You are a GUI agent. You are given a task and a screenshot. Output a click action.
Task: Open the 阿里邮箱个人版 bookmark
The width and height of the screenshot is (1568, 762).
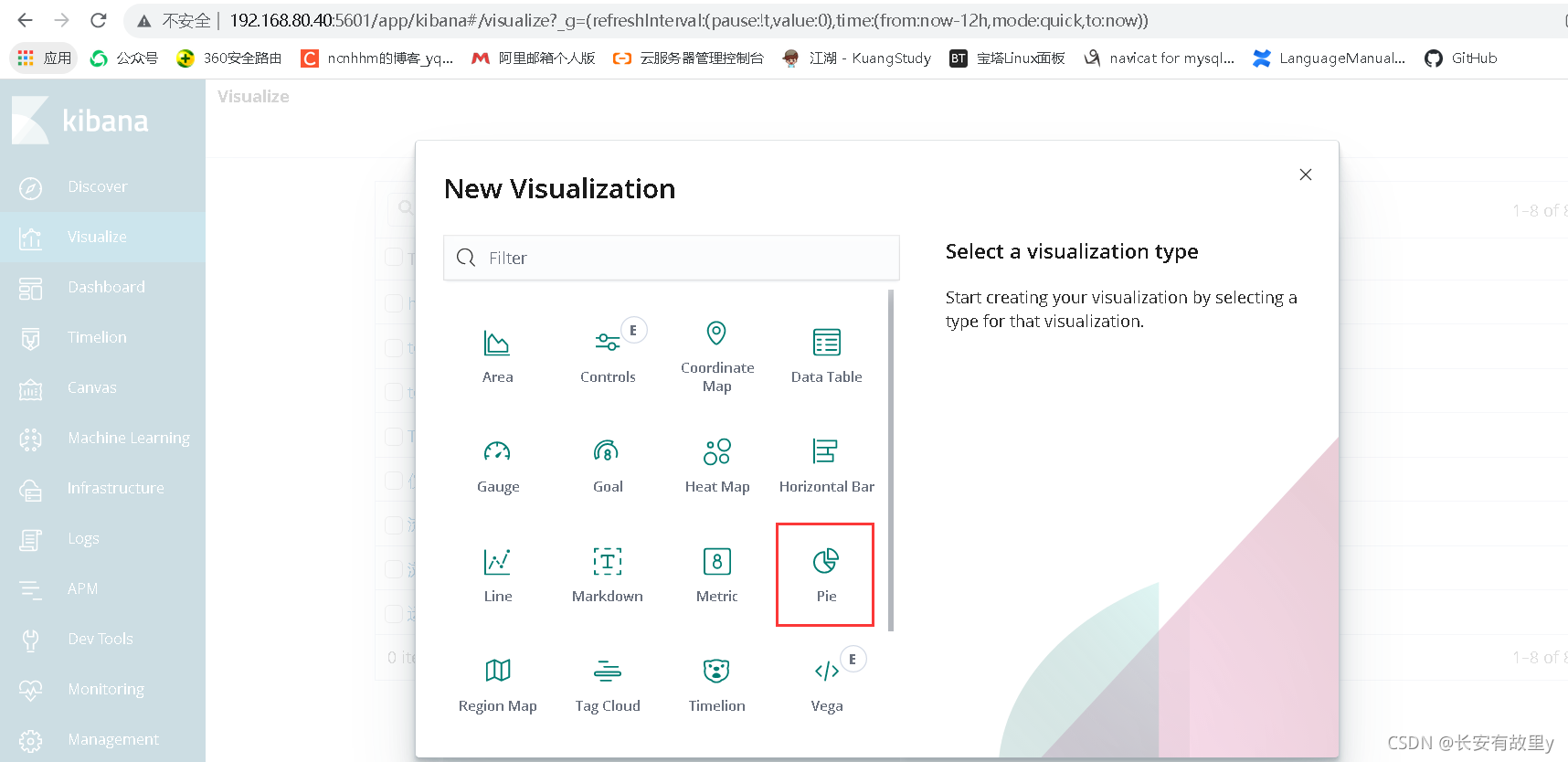click(x=534, y=58)
